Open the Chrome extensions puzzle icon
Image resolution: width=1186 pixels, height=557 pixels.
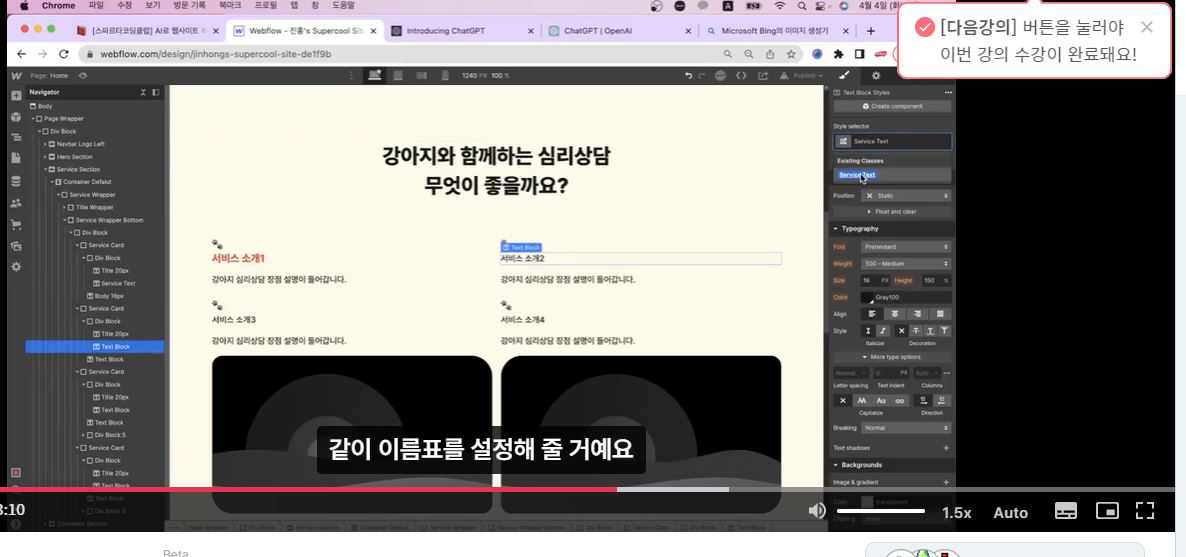coord(838,54)
